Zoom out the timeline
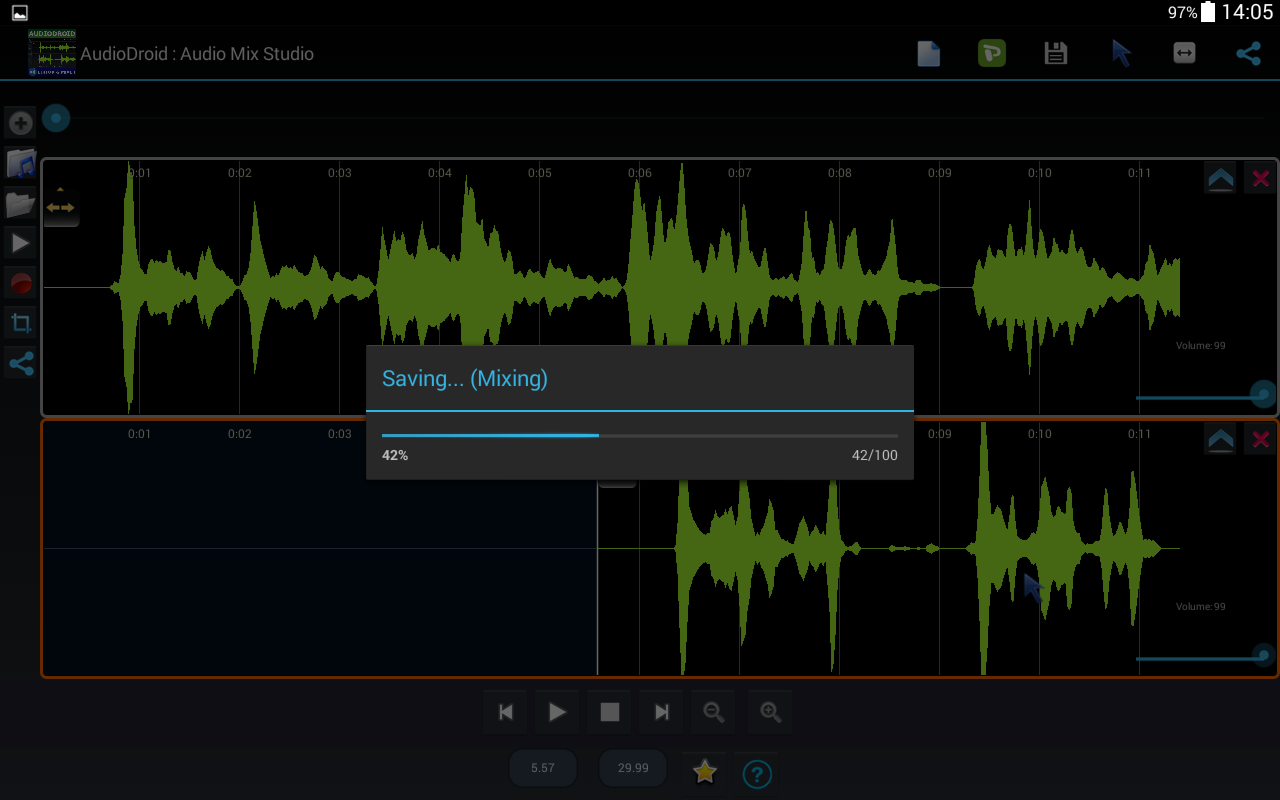Screen dimensions: 1280x800 click(714, 712)
